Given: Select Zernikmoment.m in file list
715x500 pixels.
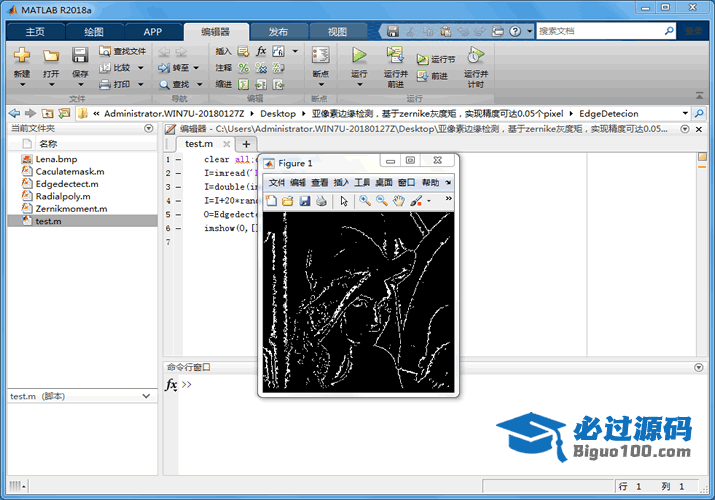Looking at the screenshot, I should coord(71,208).
